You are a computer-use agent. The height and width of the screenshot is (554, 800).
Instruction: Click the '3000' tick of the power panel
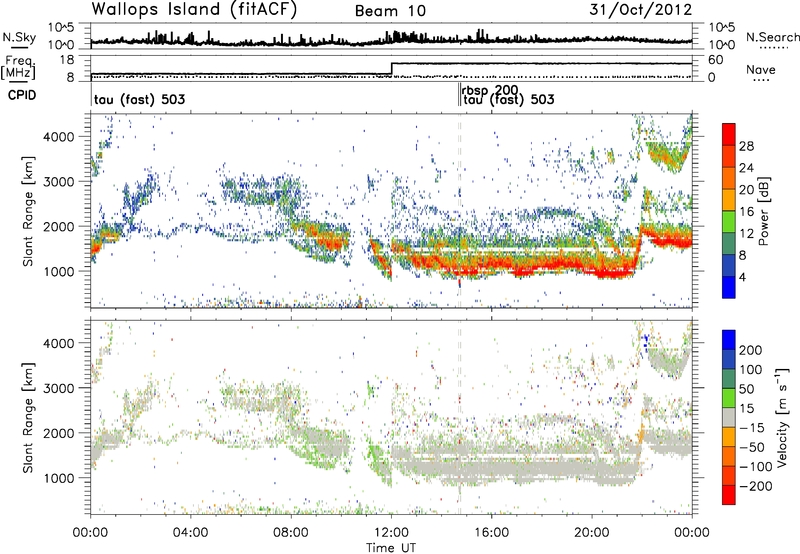[x=59, y=182]
